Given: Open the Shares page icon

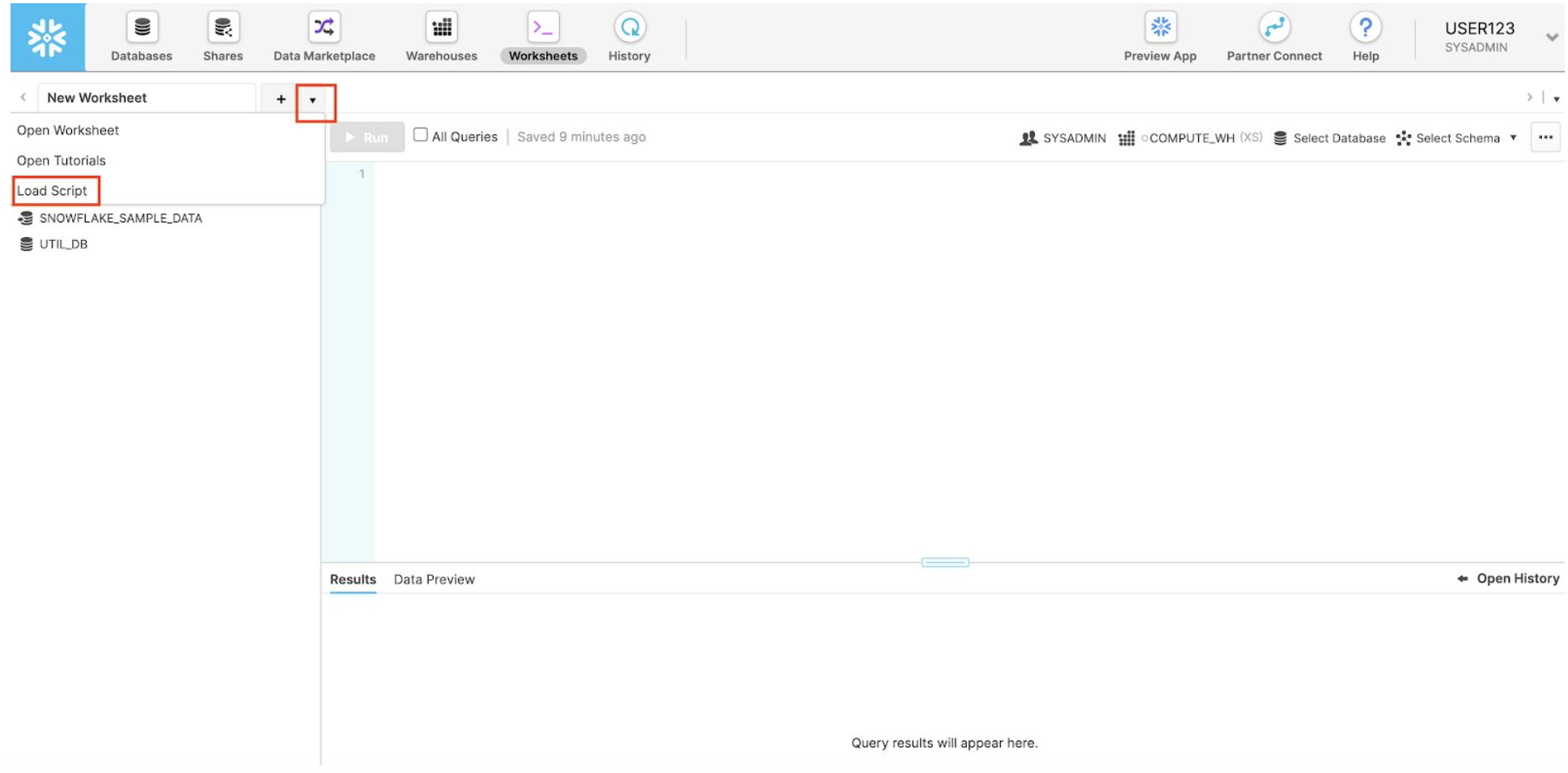Looking at the screenshot, I should coord(222,28).
